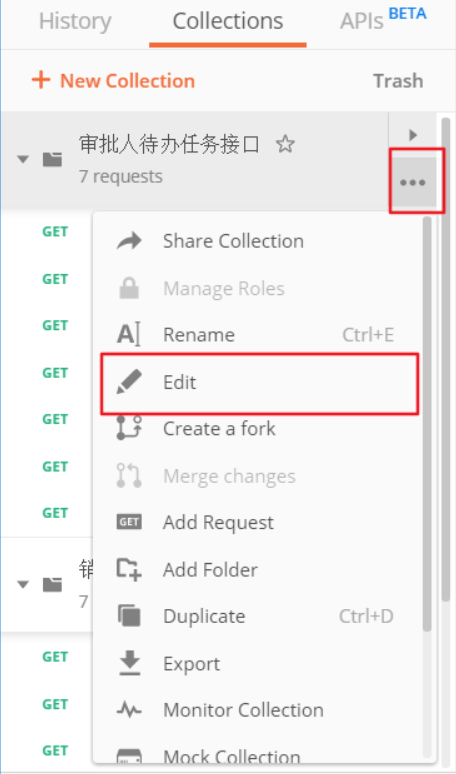
Task: Click the 审批人待办任务接口 collection name
Action: (169, 145)
